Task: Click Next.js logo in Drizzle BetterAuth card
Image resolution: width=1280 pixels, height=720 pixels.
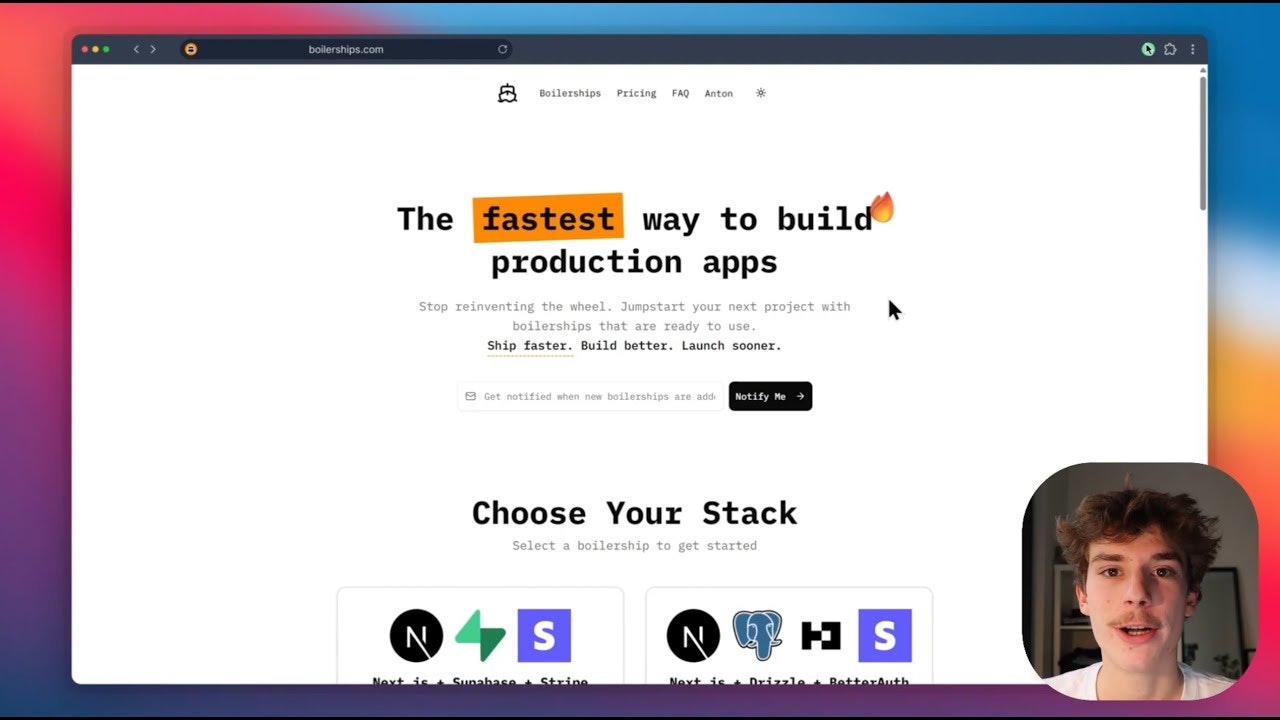Action: [693, 635]
